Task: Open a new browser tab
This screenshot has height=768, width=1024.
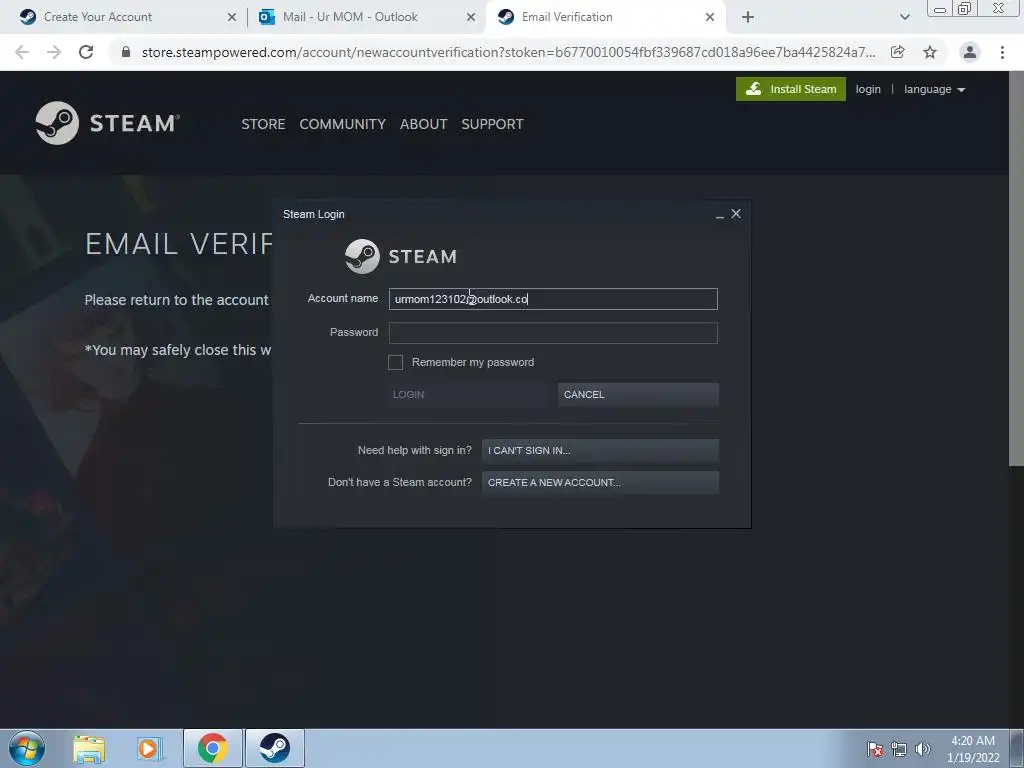Action: click(x=748, y=17)
